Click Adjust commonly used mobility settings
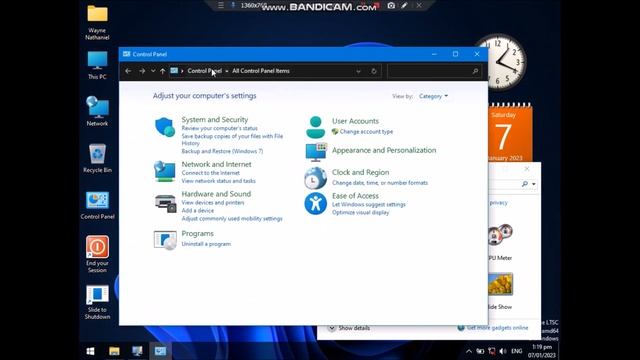The height and width of the screenshot is (360, 640). [232, 219]
